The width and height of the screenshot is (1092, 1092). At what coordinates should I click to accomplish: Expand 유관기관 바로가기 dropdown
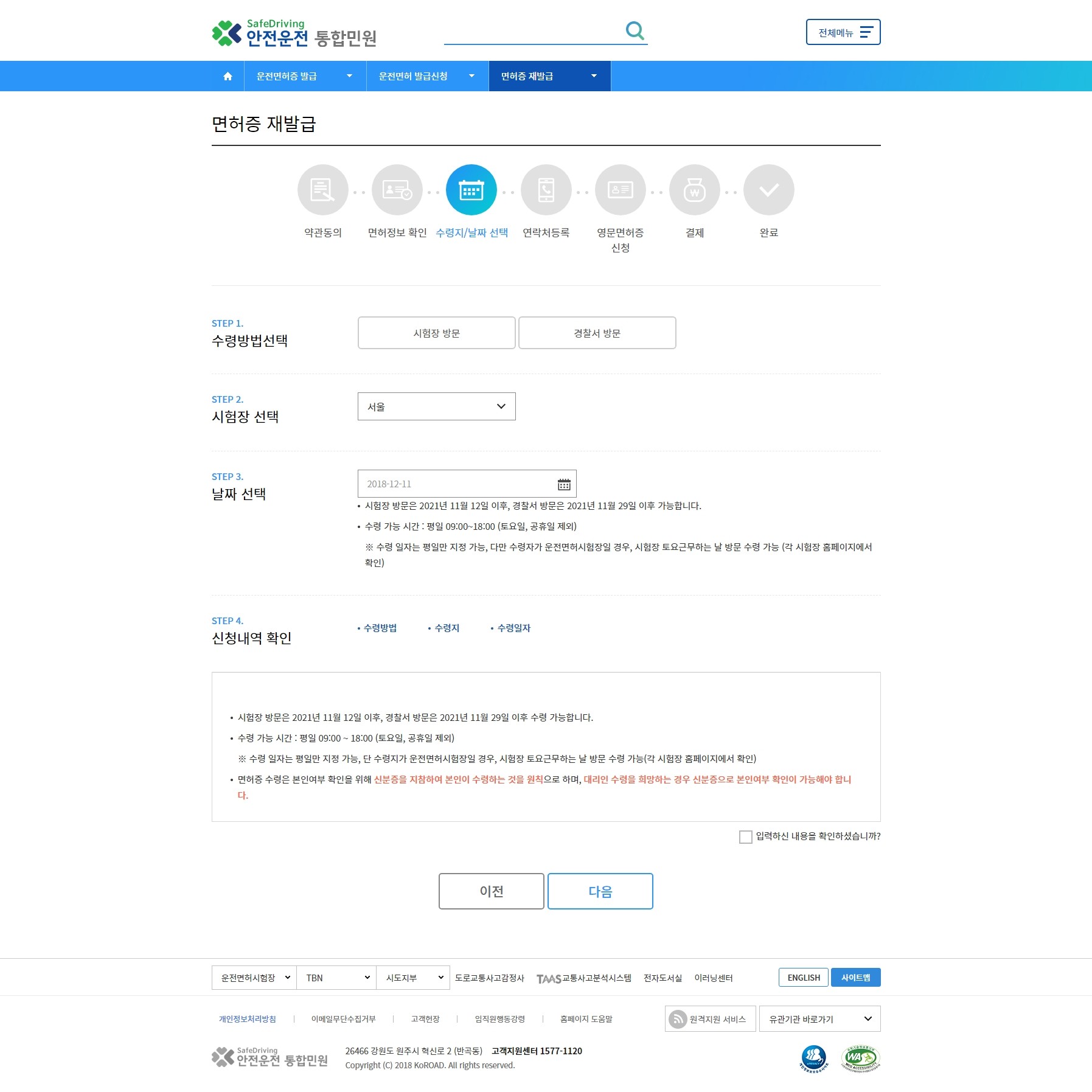click(820, 1018)
